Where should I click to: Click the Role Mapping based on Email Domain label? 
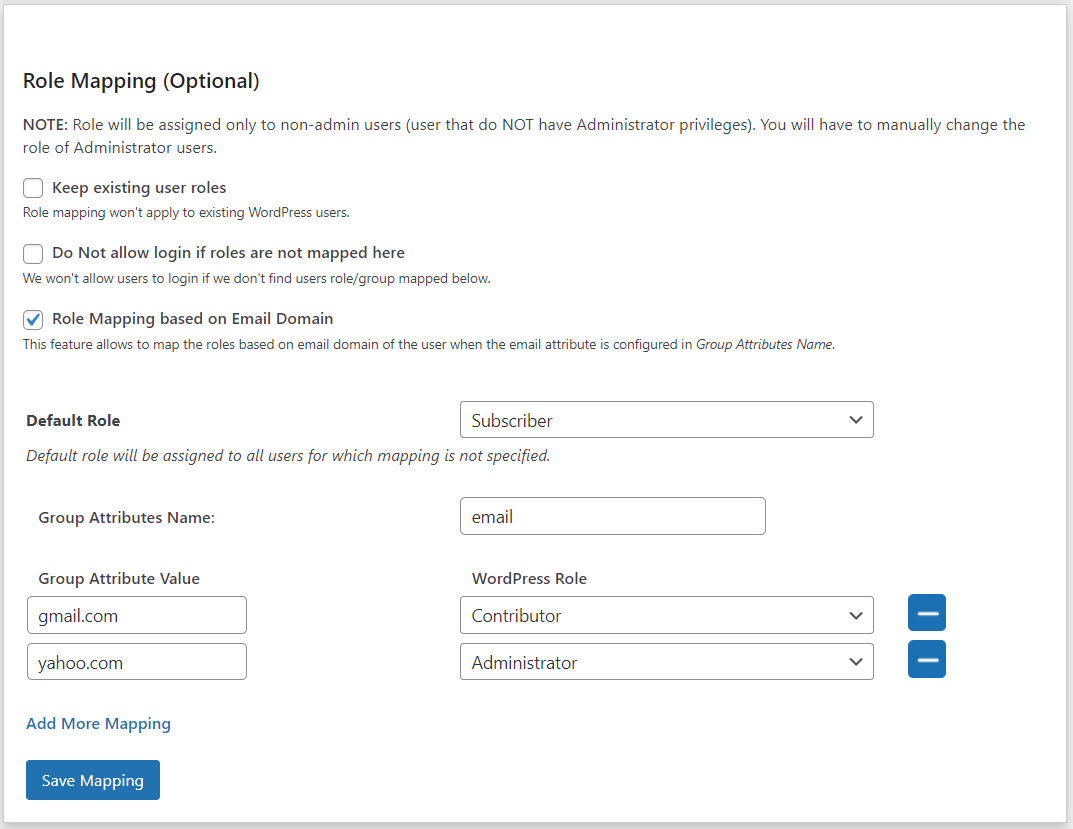[192, 319]
